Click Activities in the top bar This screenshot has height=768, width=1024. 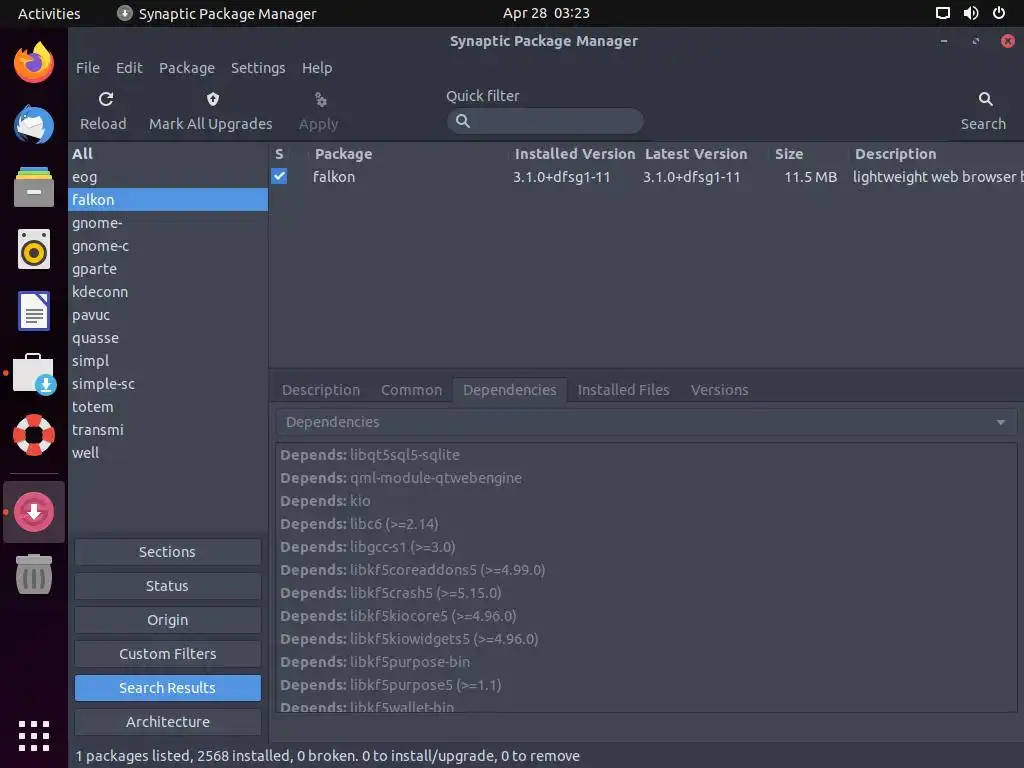point(49,13)
